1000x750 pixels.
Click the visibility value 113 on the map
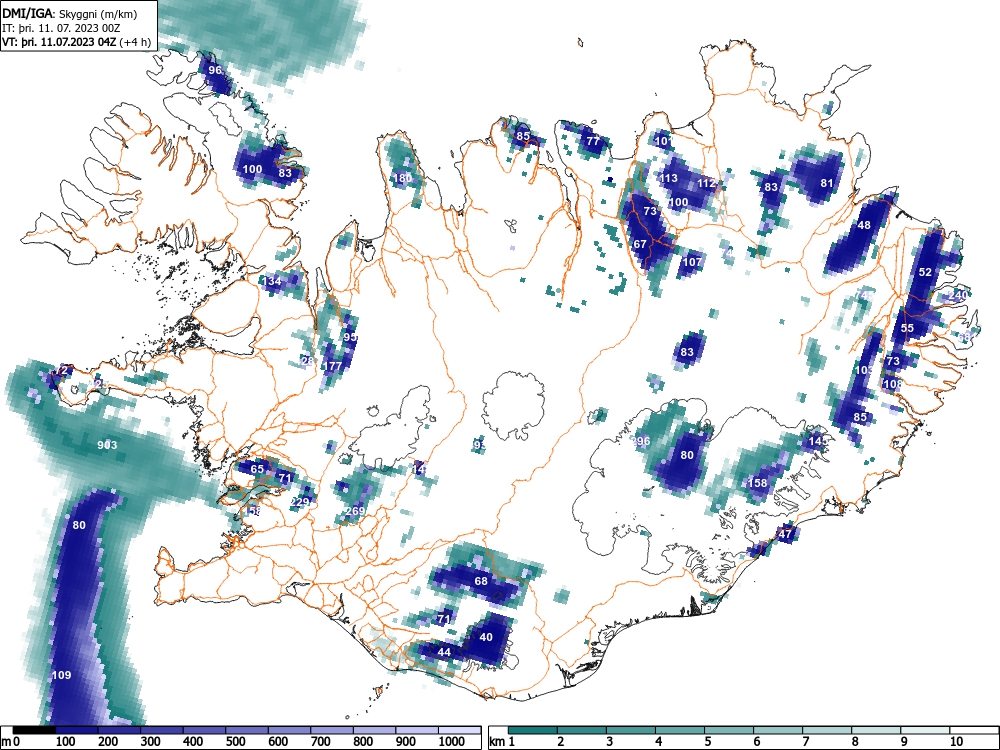click(668, 178)
